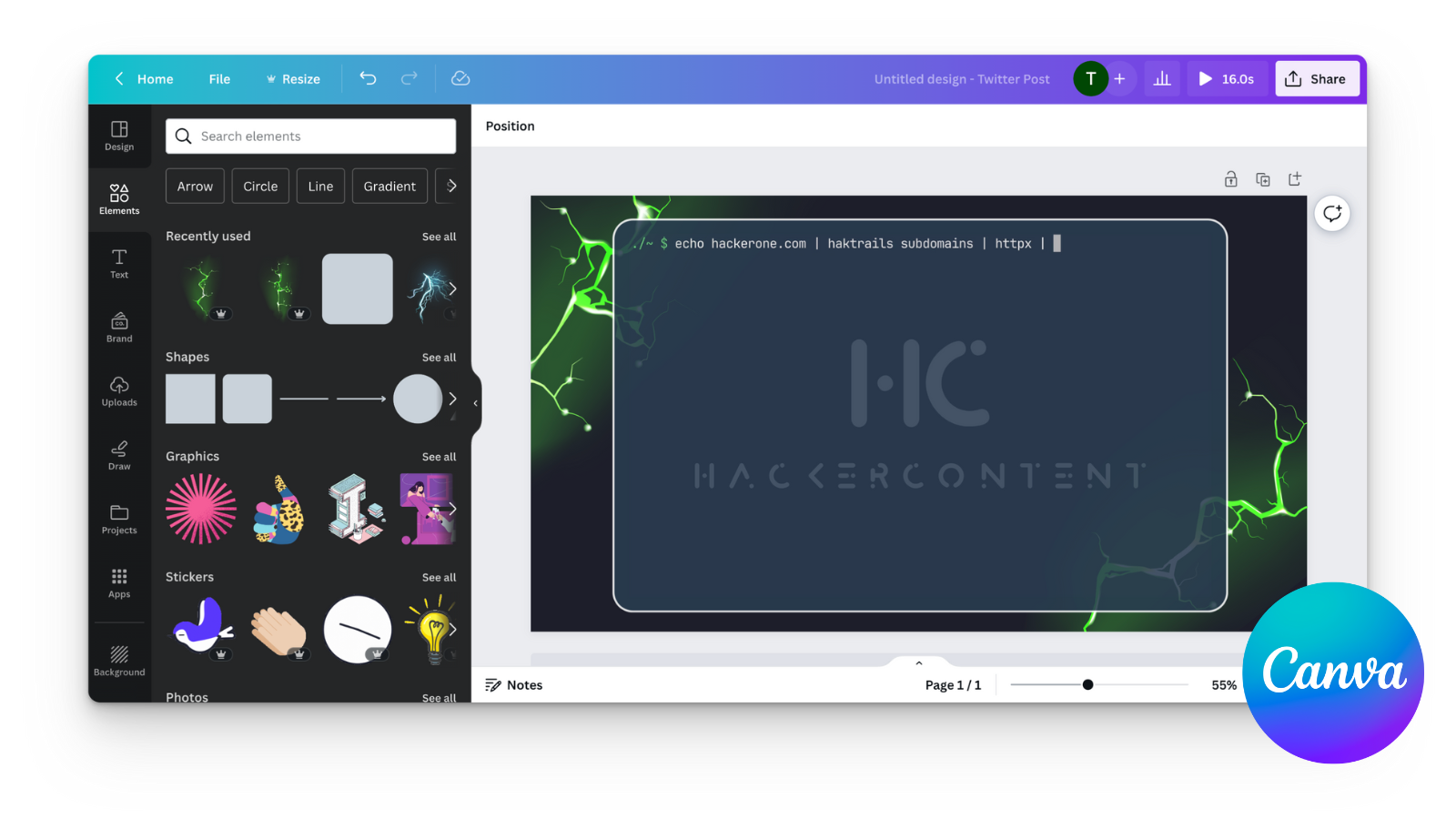Open the Design sidebar tab
Image resolution: width=1456 pixels, height=819 pixels.
119,136
